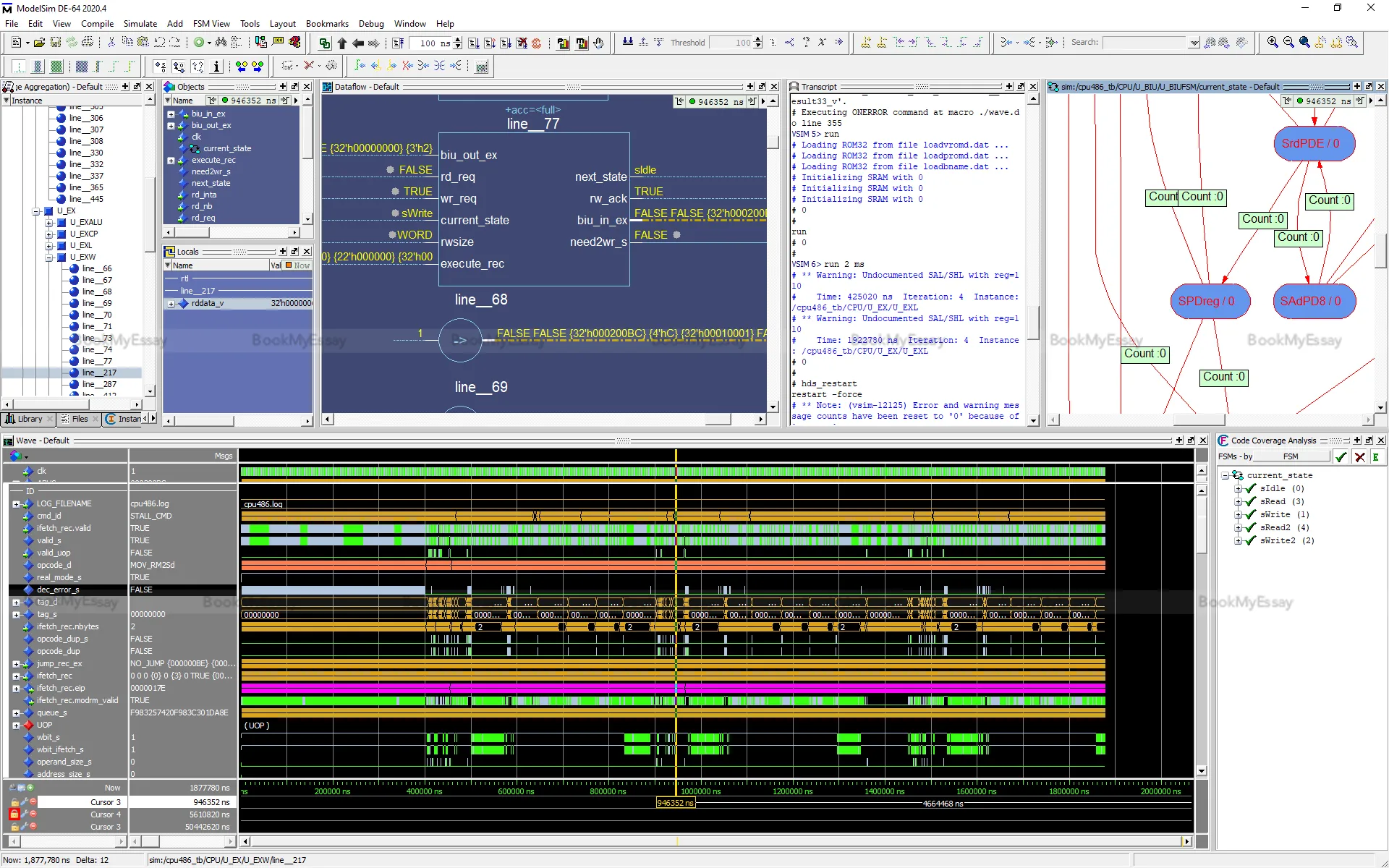Viewport: 1389px width, 868px height.
Task: Collapse the U_EXW tree node
Action: pos(48,257)
